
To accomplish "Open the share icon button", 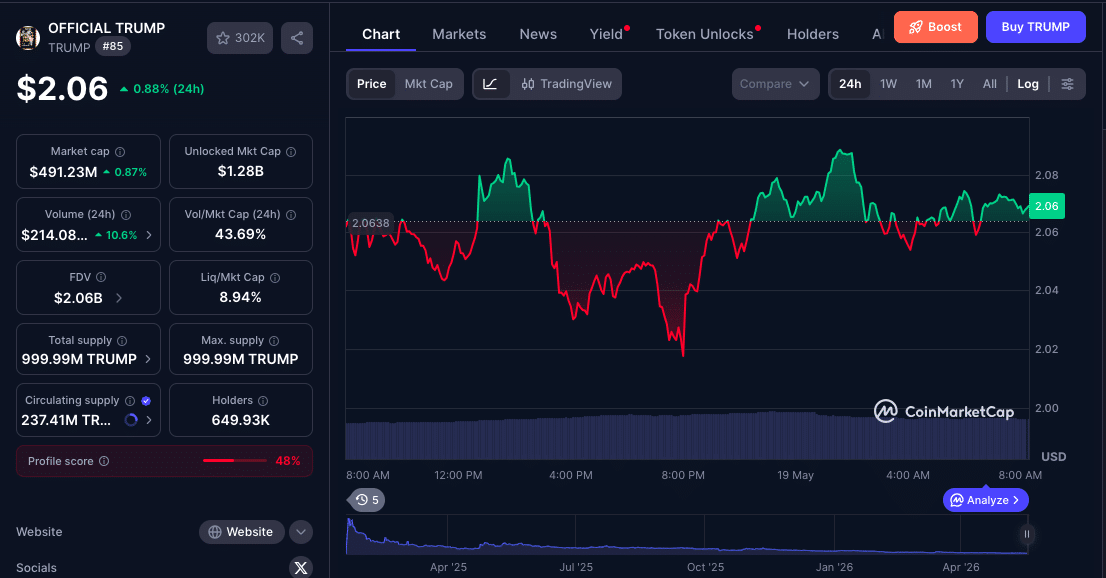I will 297,38.
